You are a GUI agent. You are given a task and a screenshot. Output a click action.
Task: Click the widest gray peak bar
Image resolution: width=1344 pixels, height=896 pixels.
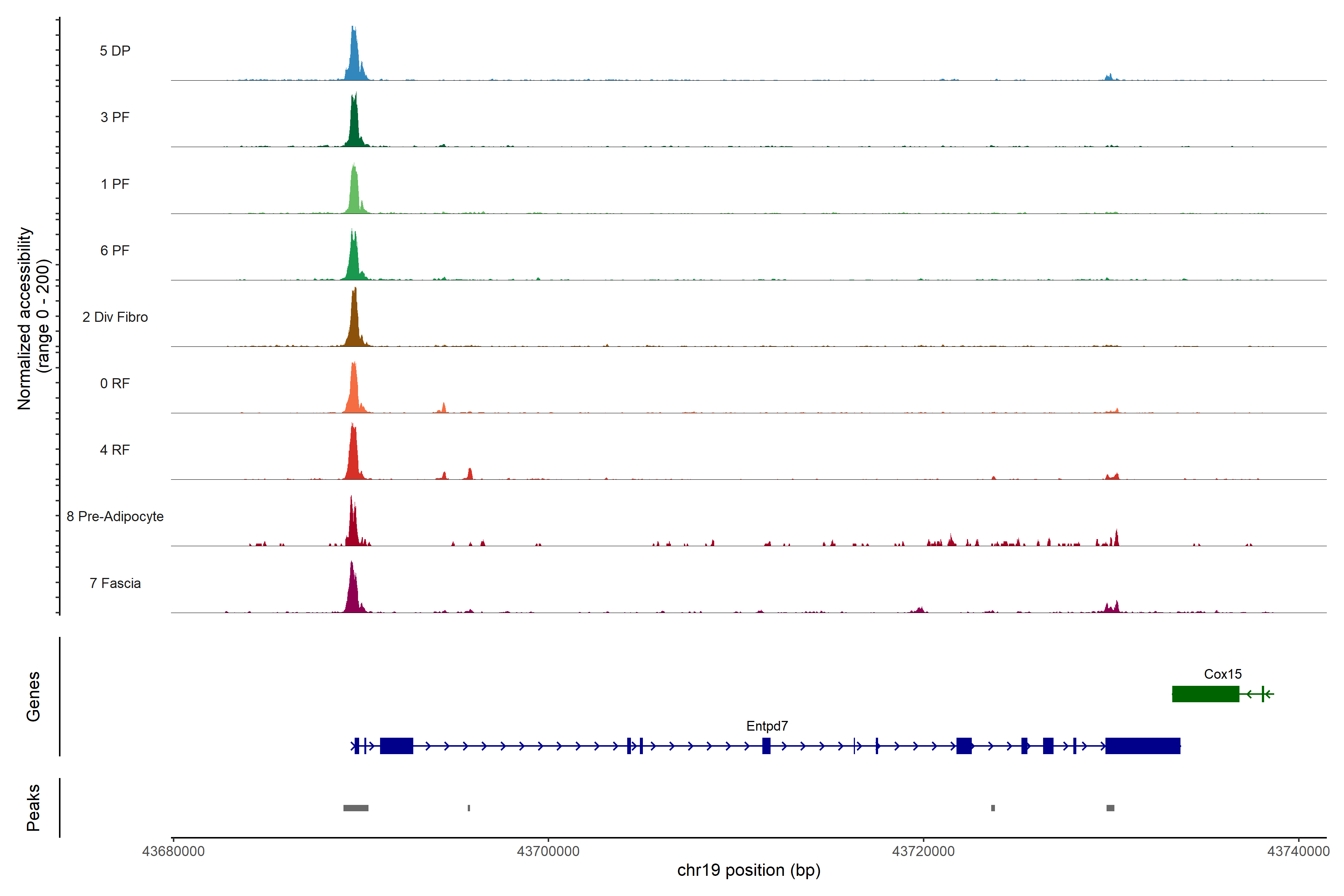click(355, 808)
